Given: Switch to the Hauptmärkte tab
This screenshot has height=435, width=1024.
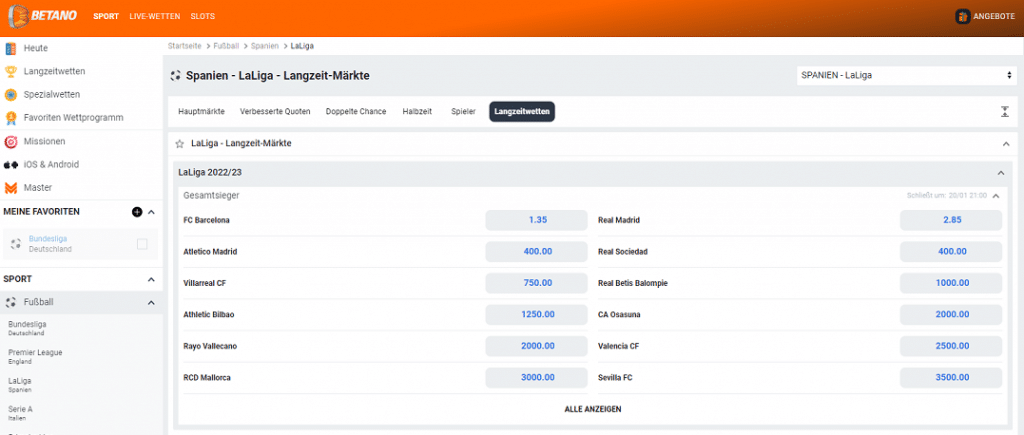Looking at the screenshot, I should pos(201,112).
